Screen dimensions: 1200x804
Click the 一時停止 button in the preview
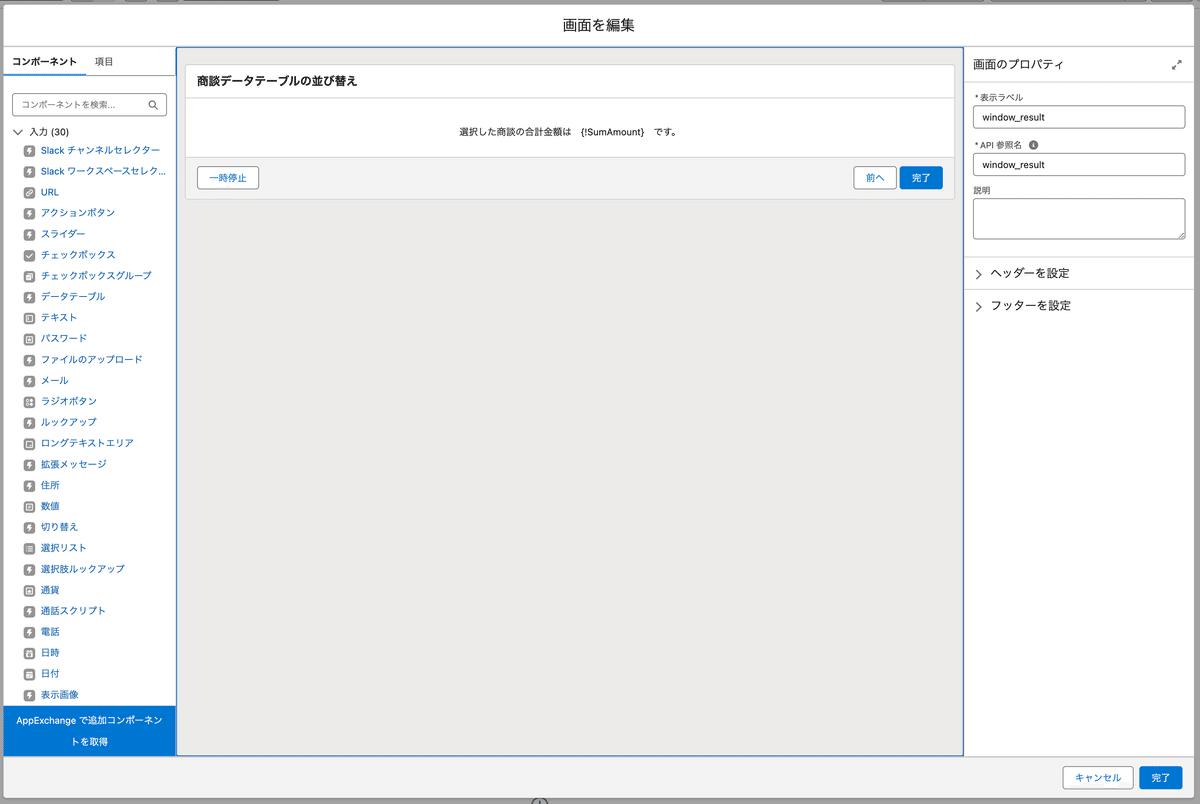coord(228,178)
